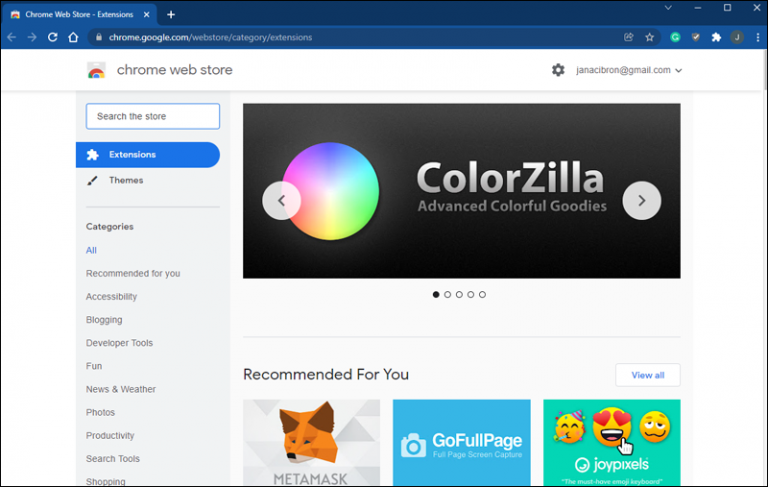Jump to the second carousel dot

(447, 294)
